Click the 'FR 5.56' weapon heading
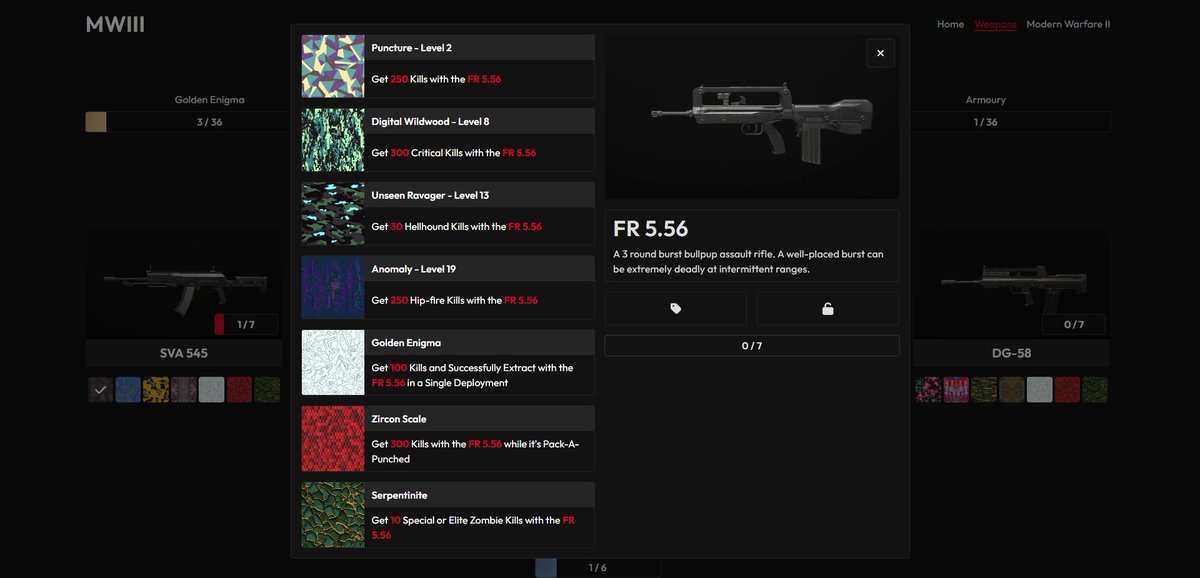The height and width of the screenshot is (578, 1200). pos(650,228)
